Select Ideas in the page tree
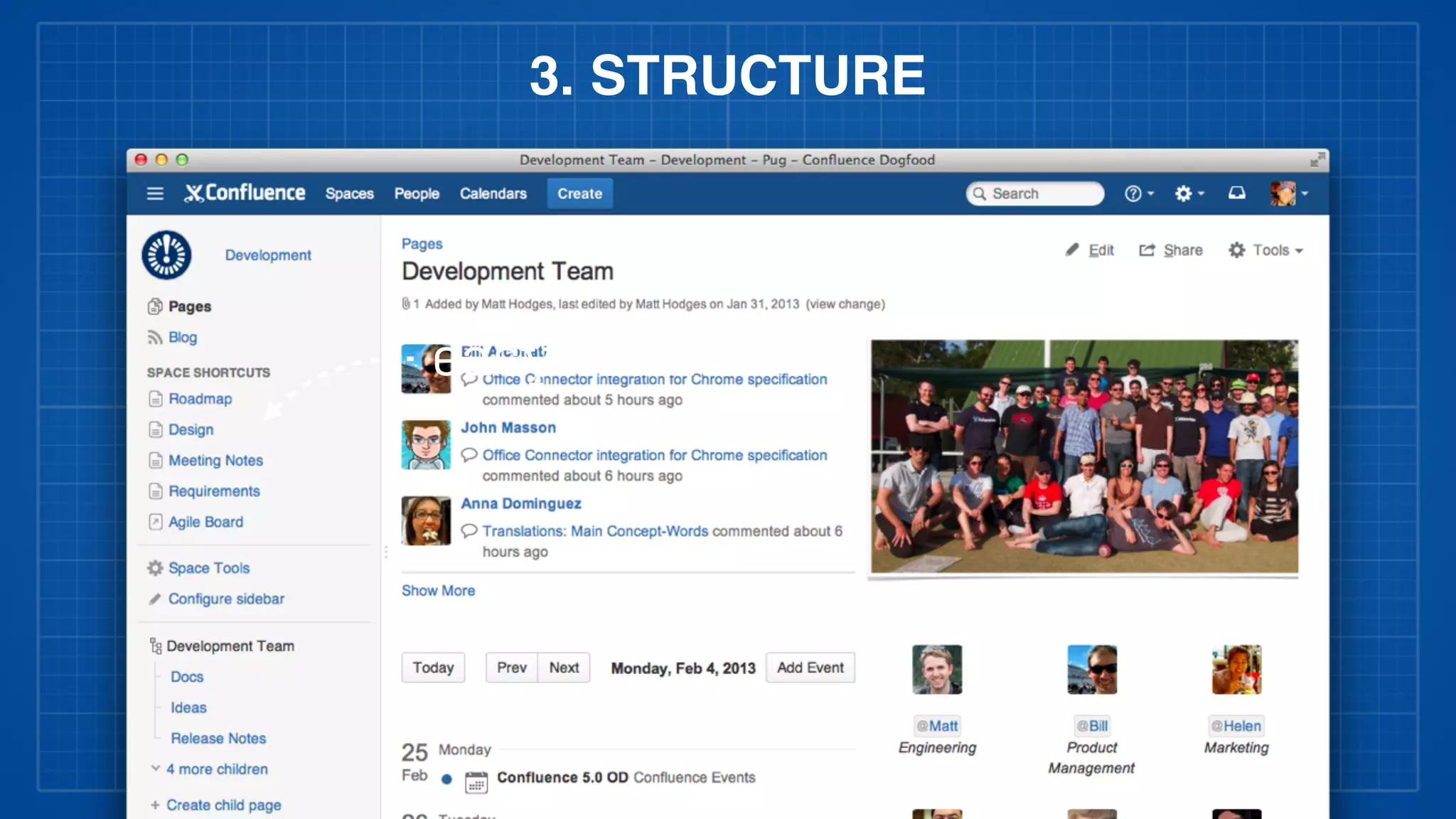Screen dimensions: 1456x819 [x=188, y=707]
